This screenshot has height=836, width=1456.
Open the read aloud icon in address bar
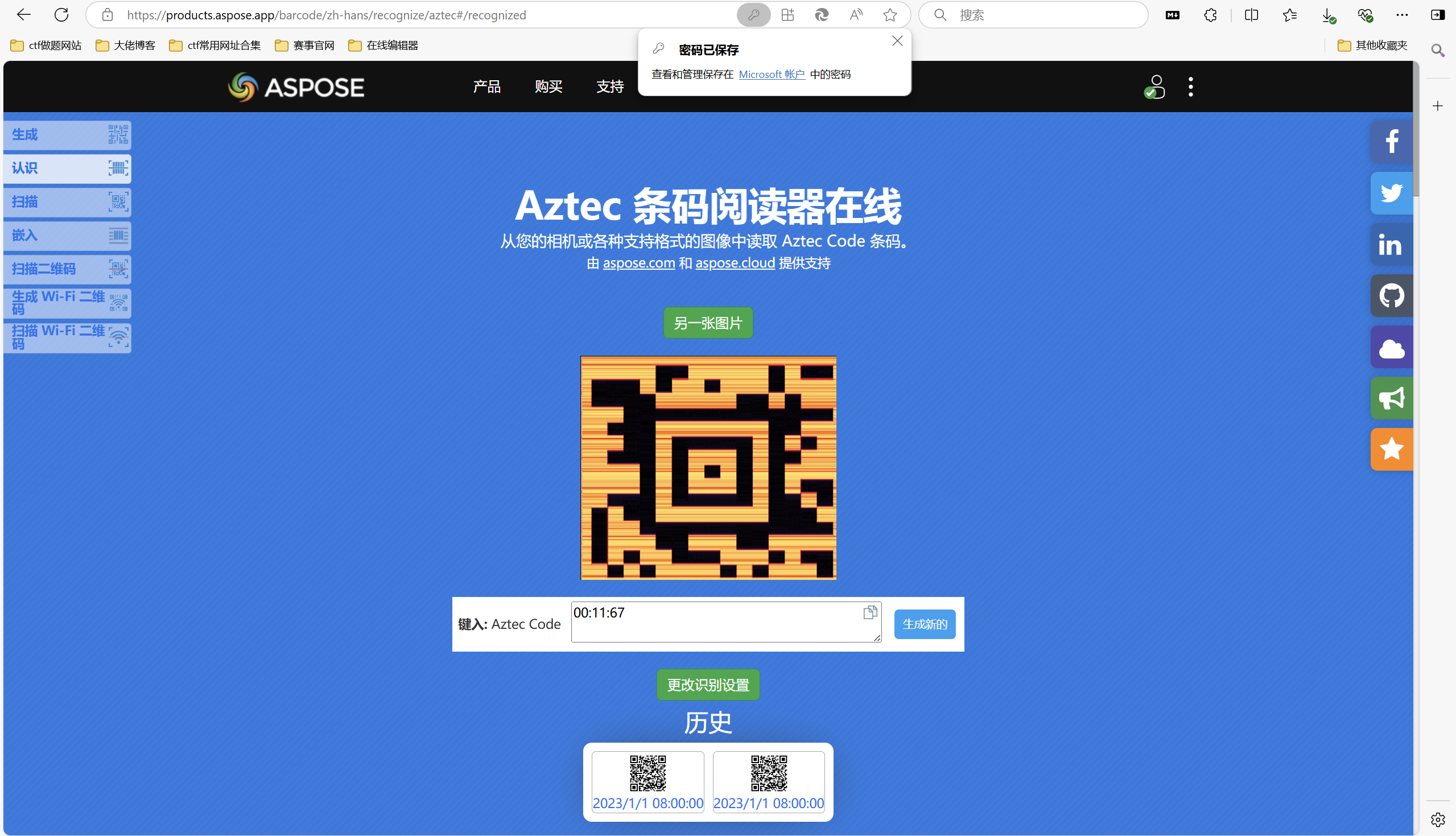pos(856,15)
